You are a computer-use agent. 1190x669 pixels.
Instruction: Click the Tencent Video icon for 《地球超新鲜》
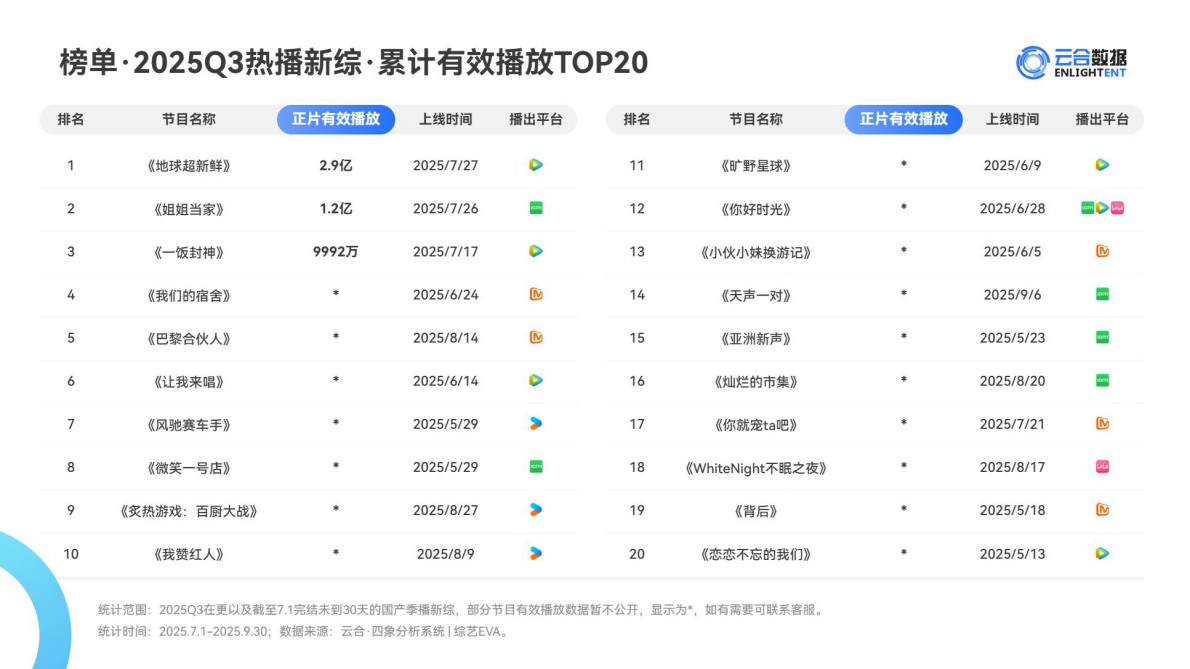point(537,165)
